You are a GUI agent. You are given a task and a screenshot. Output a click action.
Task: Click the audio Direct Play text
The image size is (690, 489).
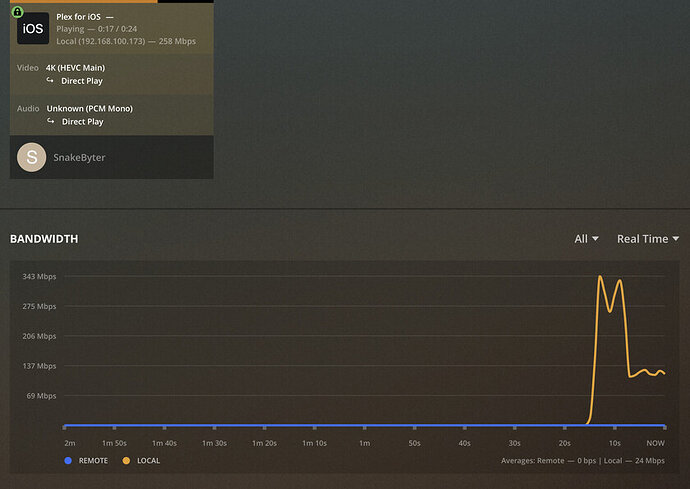[83, 121]
